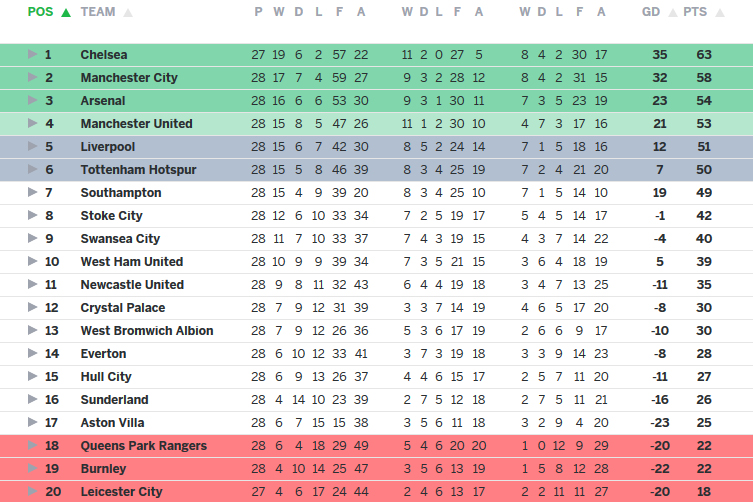Expand the Southampton row arrow
The image size is (753, 502).
click(32, 192)
